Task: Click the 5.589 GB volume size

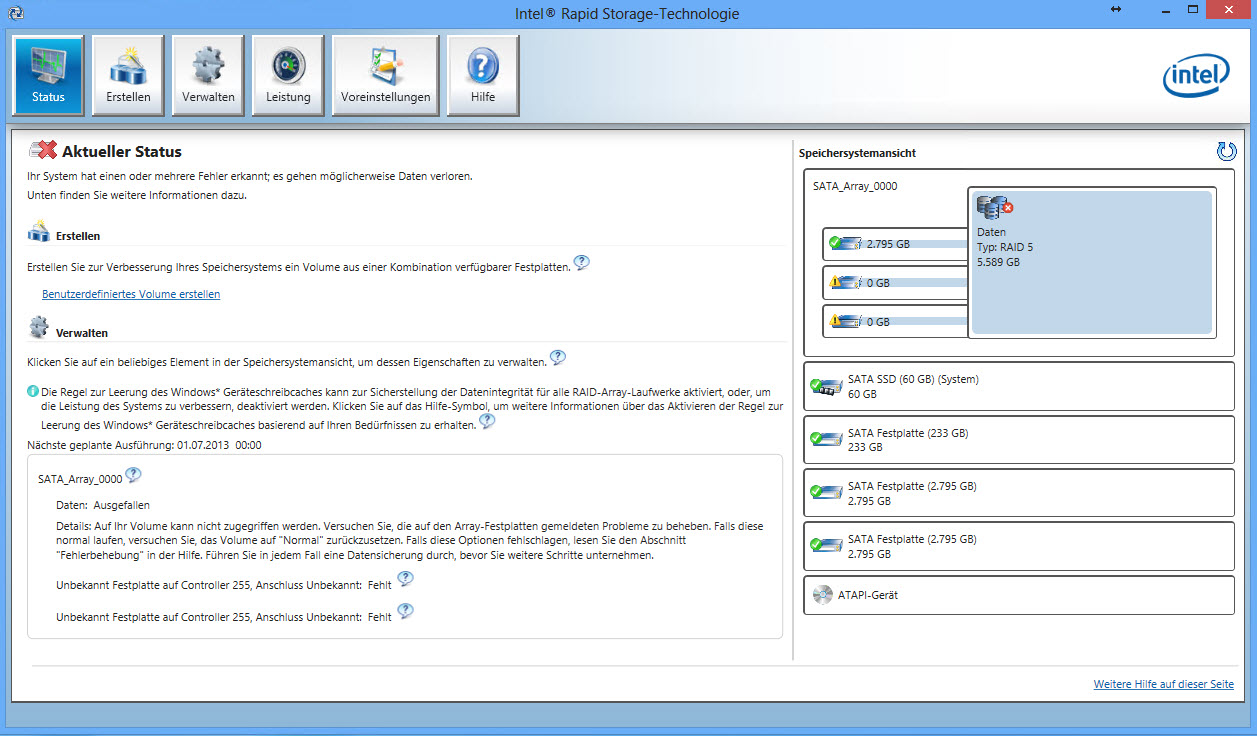Action: (x=998, y=263)
